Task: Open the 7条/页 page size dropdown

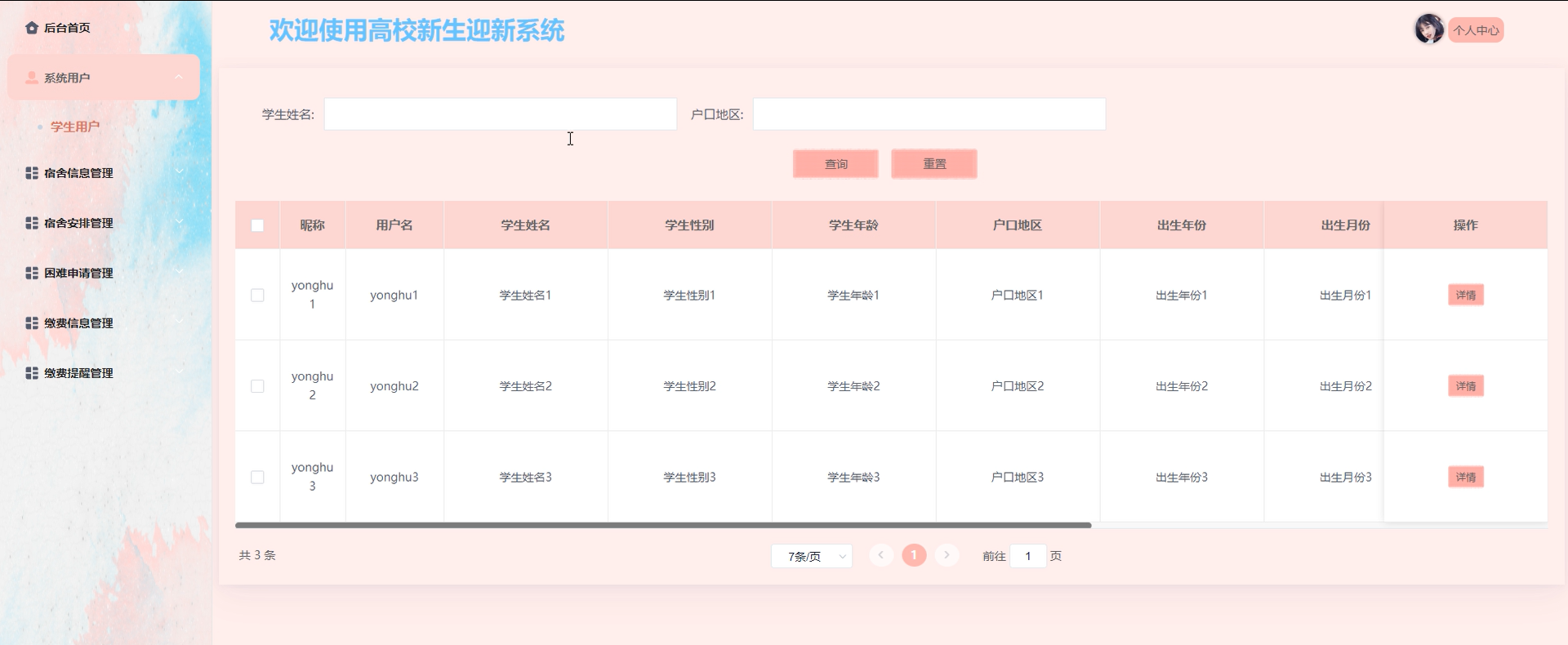Action: (812, 556)
